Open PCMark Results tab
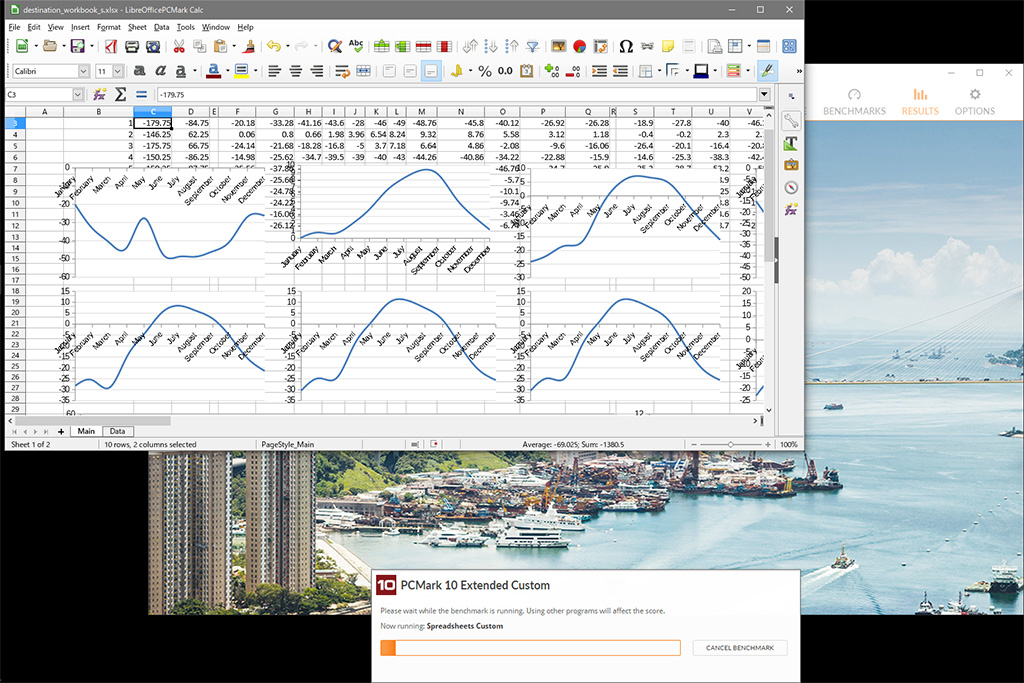 pos(920,103)
